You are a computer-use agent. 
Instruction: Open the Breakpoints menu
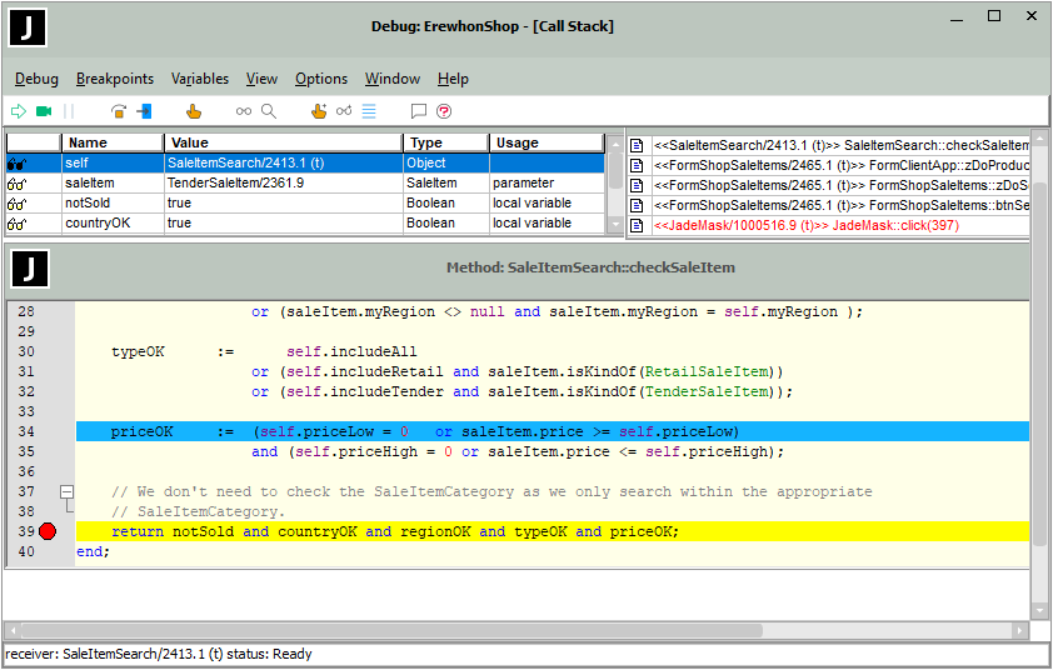click(115, 79)
